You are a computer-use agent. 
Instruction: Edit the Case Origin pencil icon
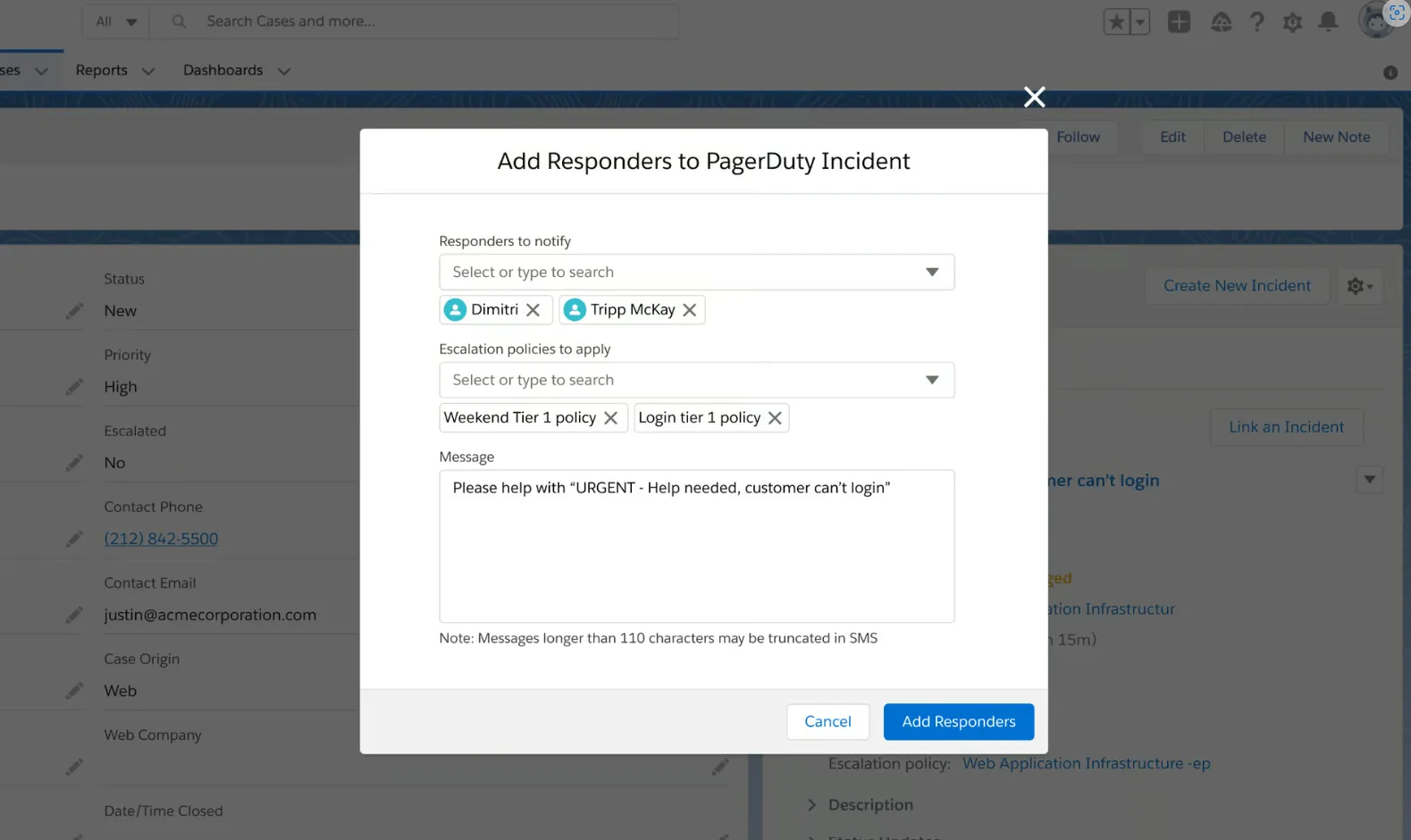coord(74,691)
